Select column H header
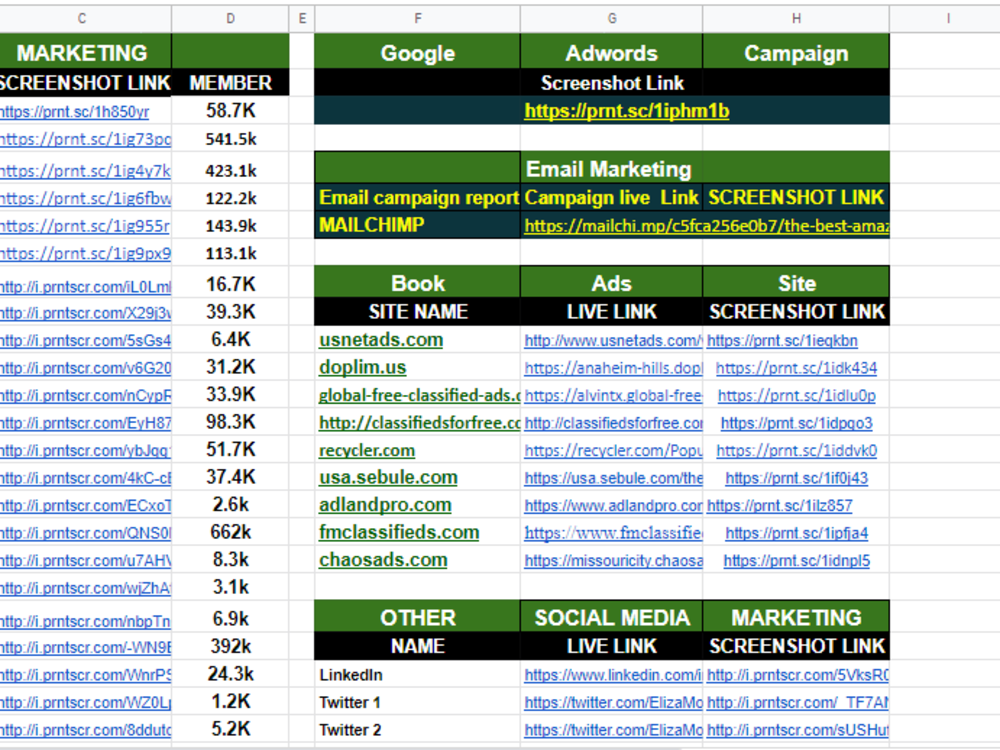Image resolution: width=1000 pixels, height=750 pixels. coord(796,18)
